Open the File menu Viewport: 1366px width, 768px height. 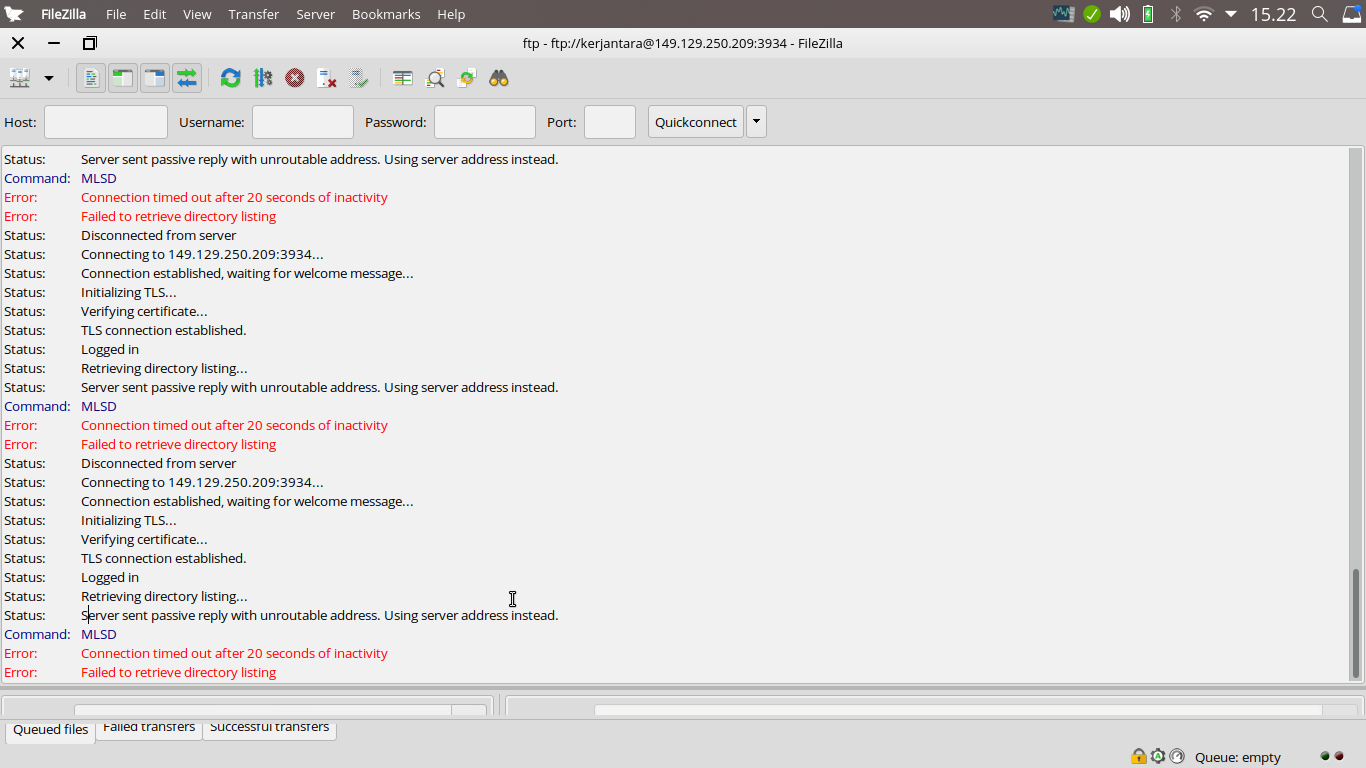click(x=116, y=14)
